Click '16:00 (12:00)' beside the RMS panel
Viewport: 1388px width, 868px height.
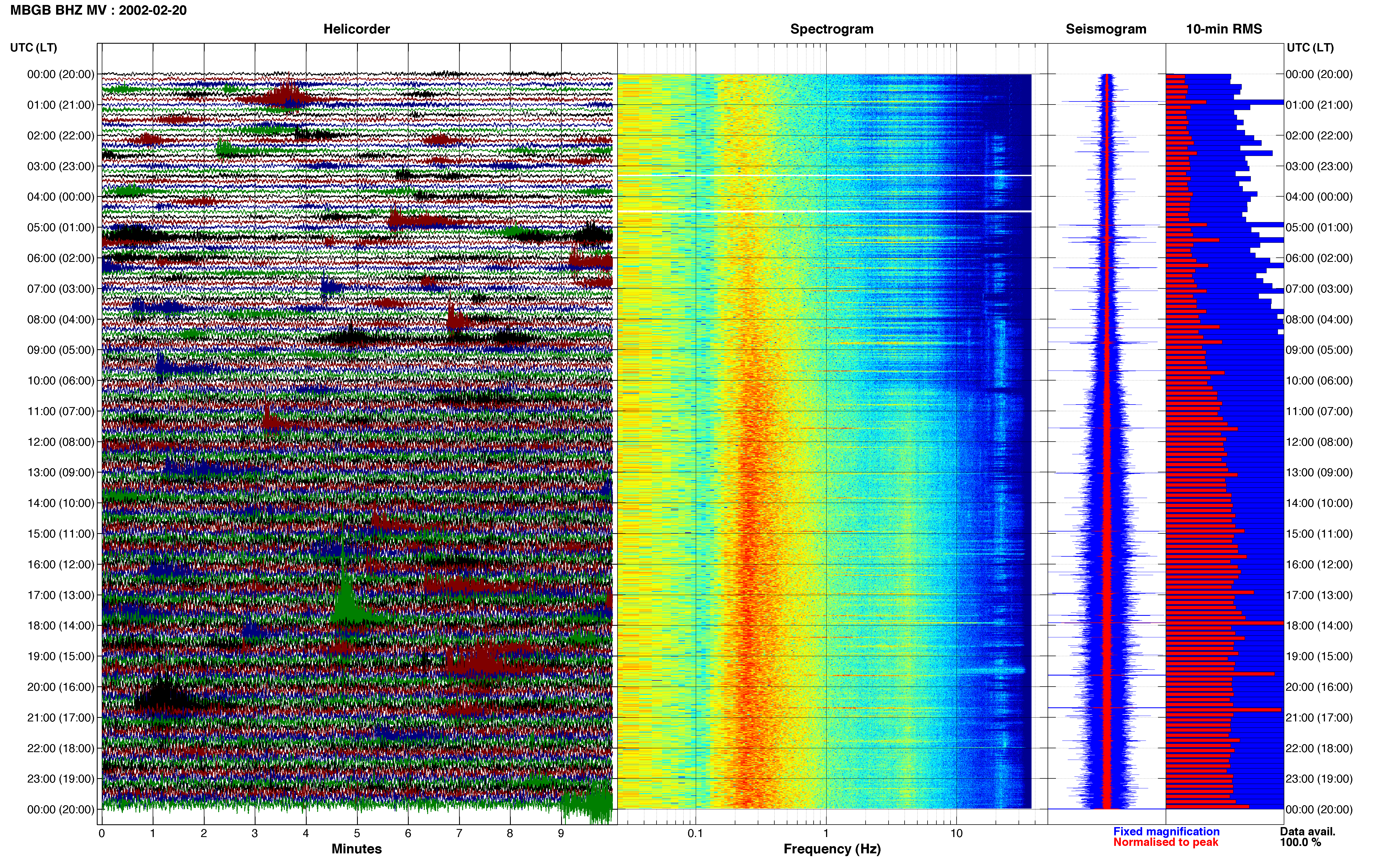pyautogui.click(x=1319, y=564)
